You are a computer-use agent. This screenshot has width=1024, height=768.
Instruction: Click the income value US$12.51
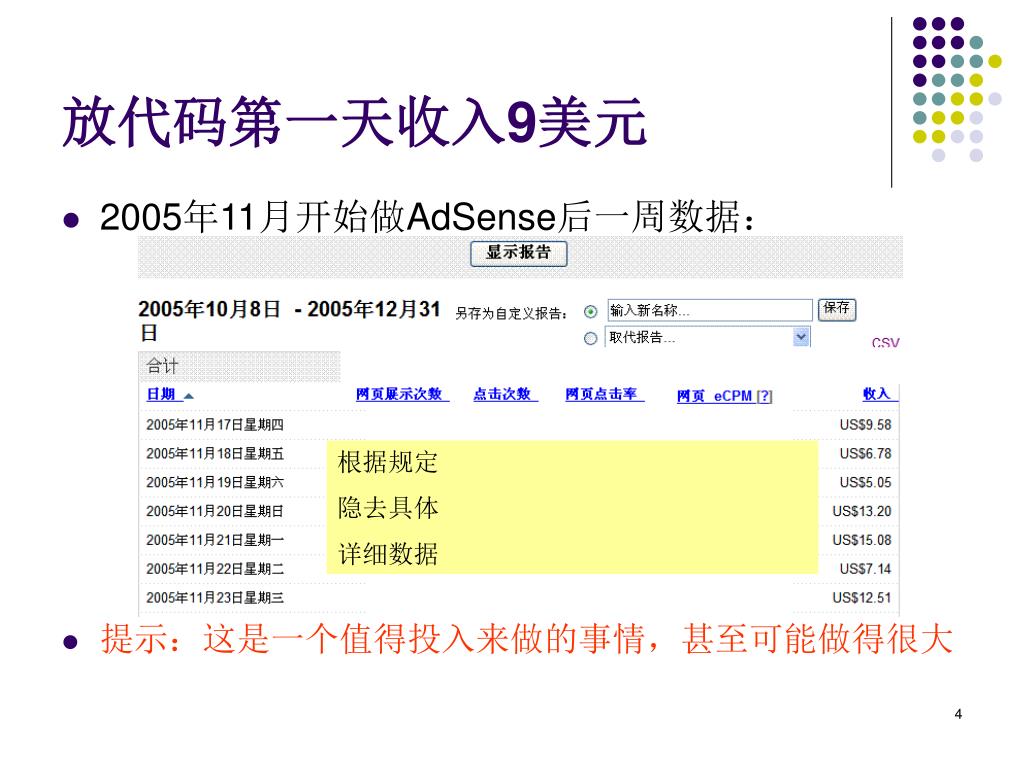pyautogui.click(x=861, y=597)
